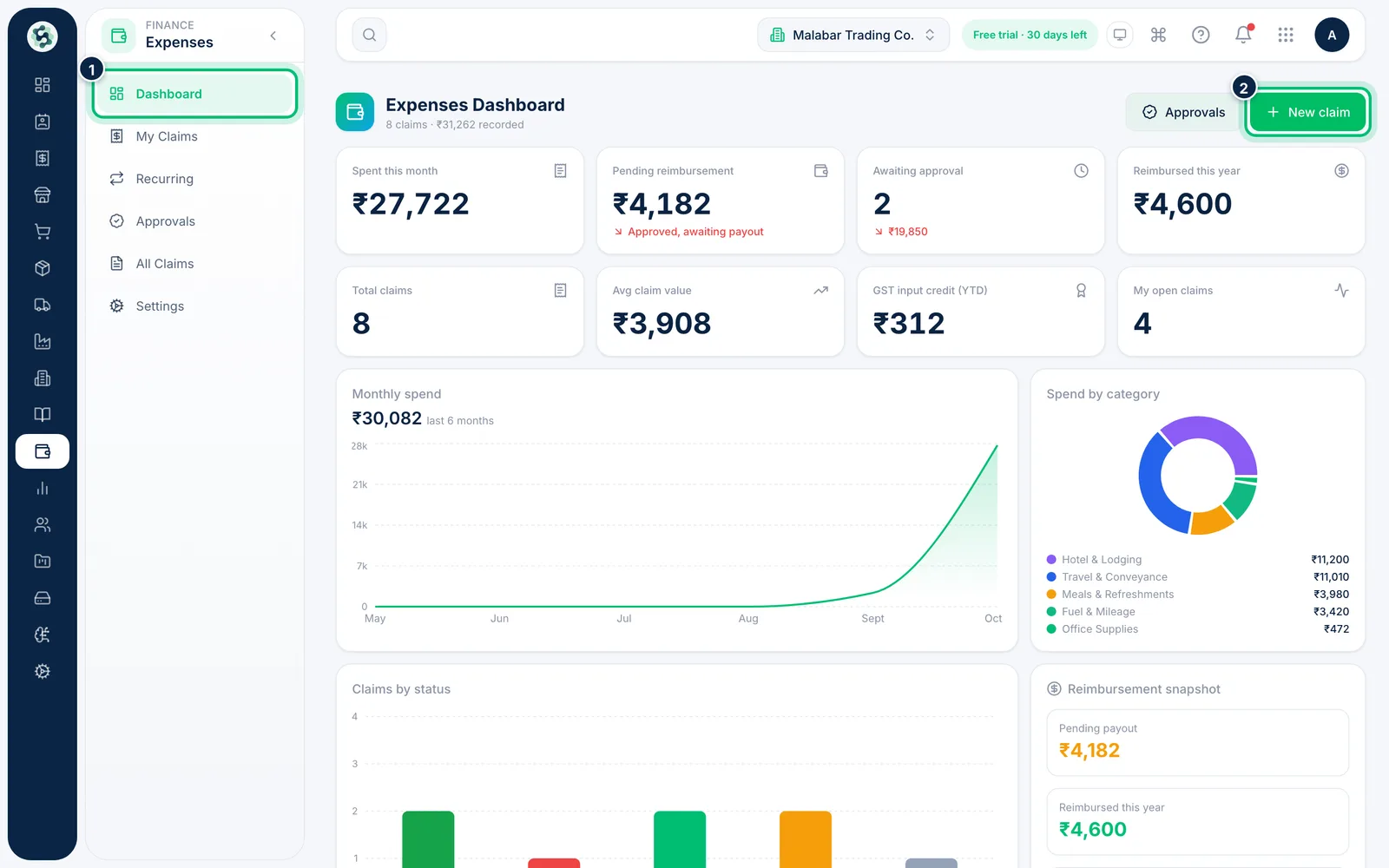Open the command shortcut icon
Viewport: 1389px width, 868px height.
pyautogui.click(x=1158, y=35)
